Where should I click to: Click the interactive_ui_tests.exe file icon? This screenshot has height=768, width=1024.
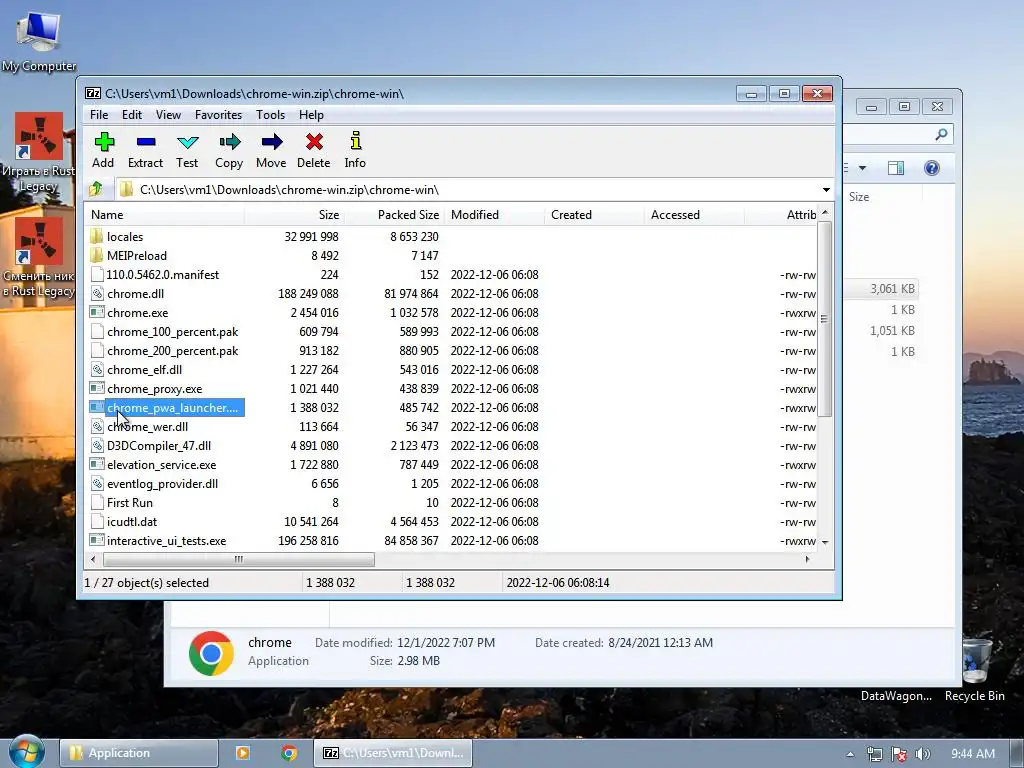pos(97,540)
